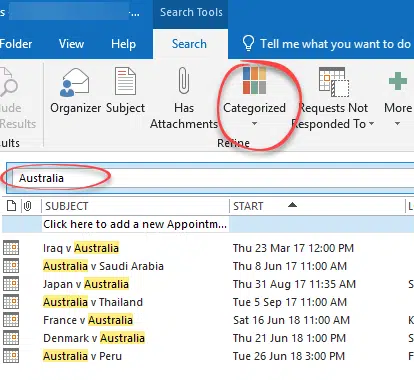
Task: Click Tell me what you want to do
Action: point(335,44)
